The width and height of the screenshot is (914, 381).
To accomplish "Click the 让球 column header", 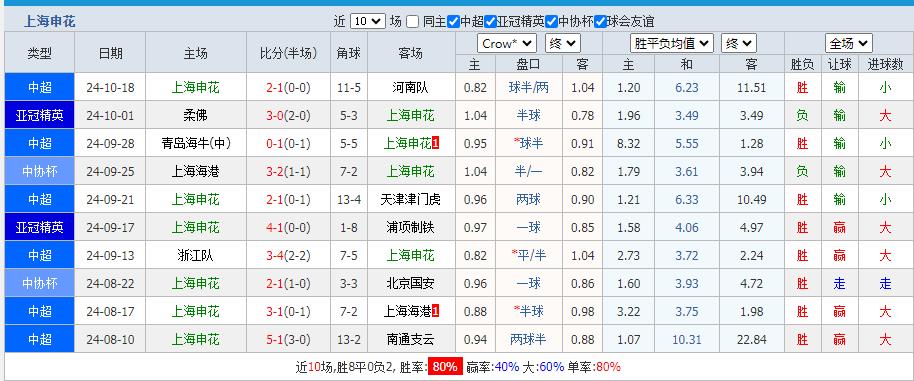I will coord(839,65).
